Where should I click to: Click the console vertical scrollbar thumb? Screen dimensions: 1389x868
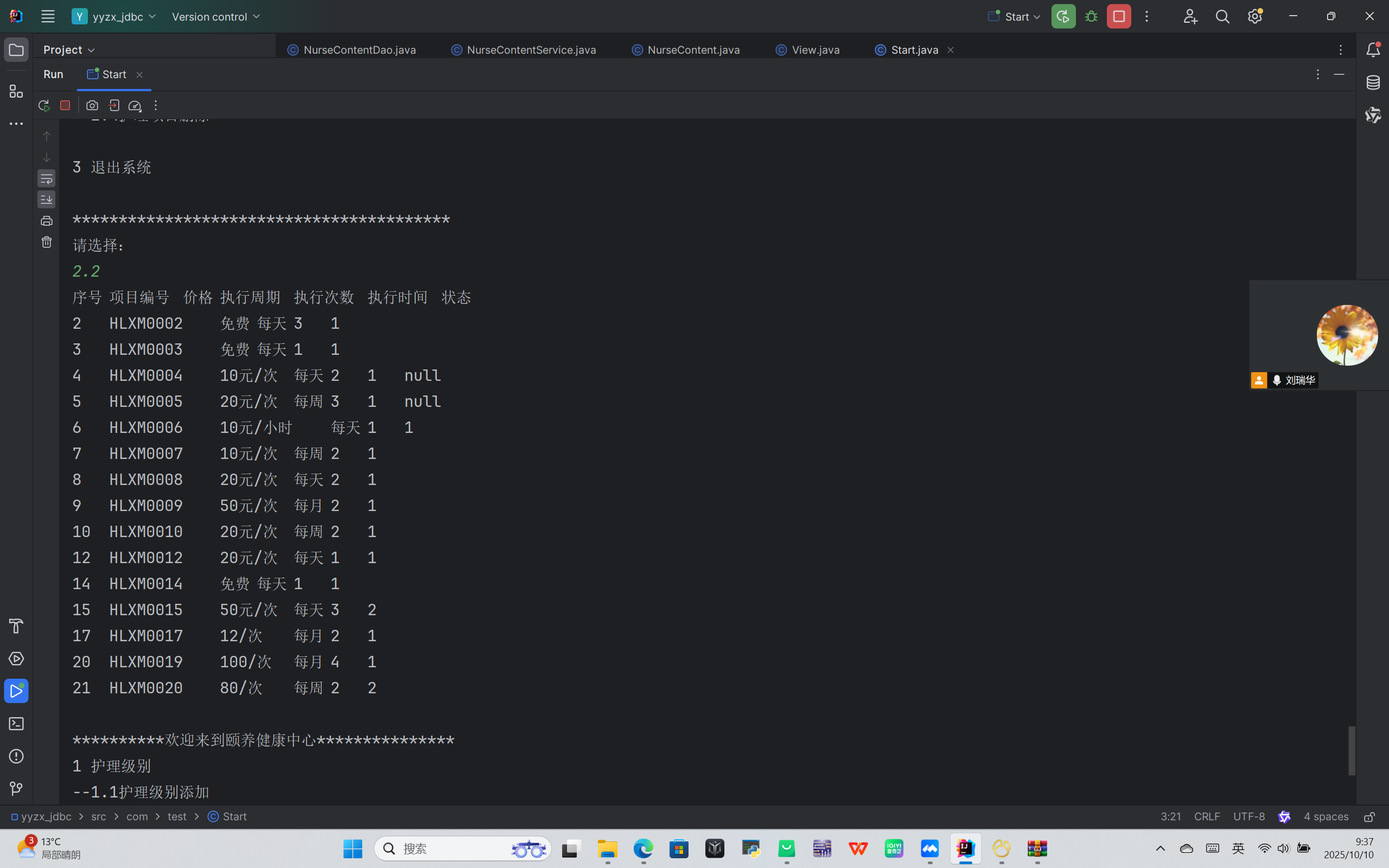coord(1352,751)
